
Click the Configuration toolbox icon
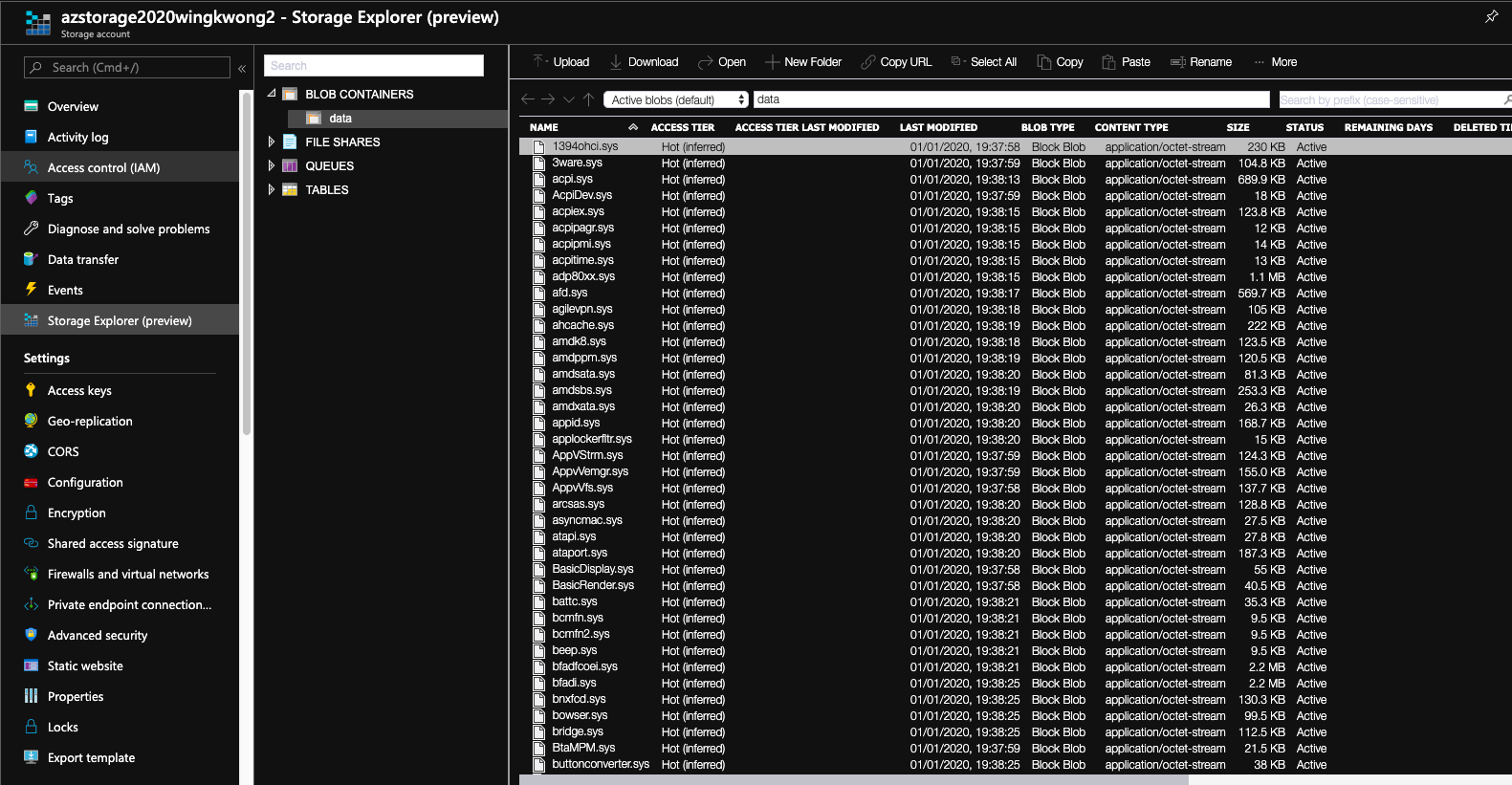coord(31,482)
